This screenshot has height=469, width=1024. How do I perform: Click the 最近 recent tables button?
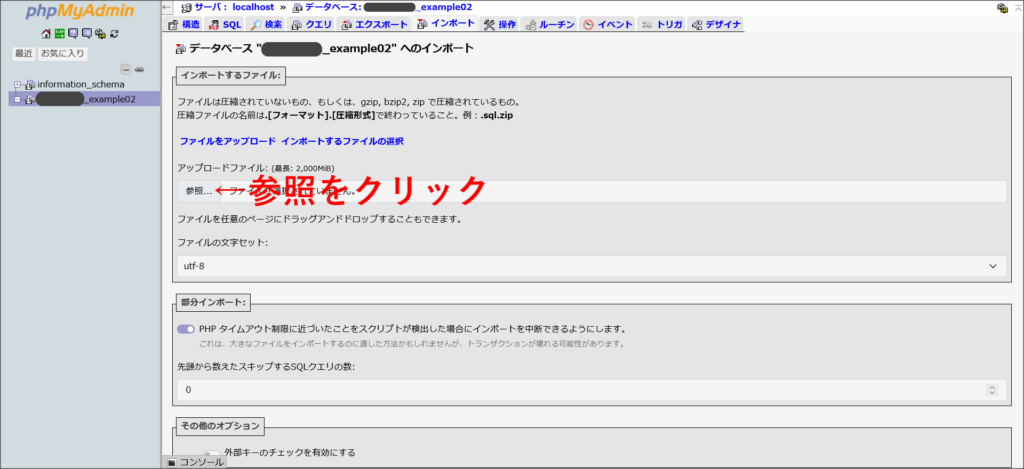(24, 54)
